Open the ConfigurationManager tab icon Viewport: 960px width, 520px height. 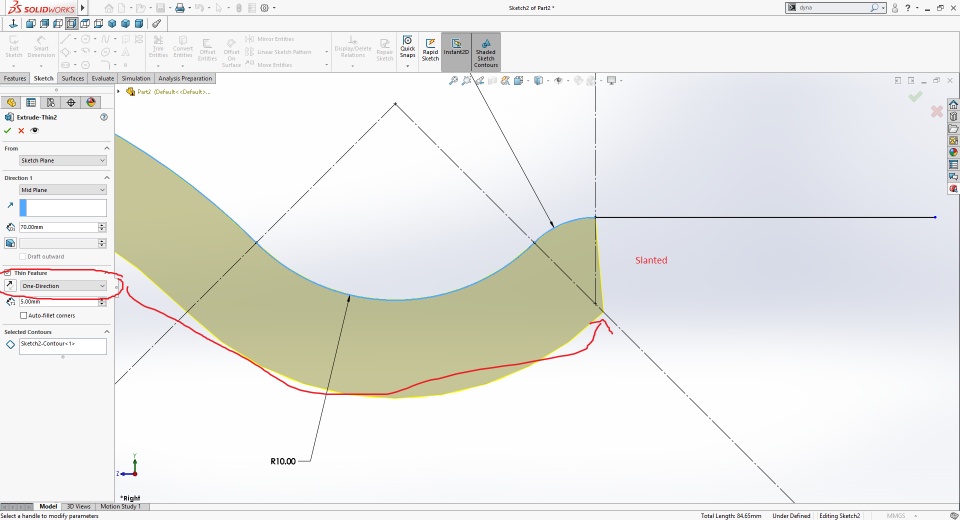(51, 102)
